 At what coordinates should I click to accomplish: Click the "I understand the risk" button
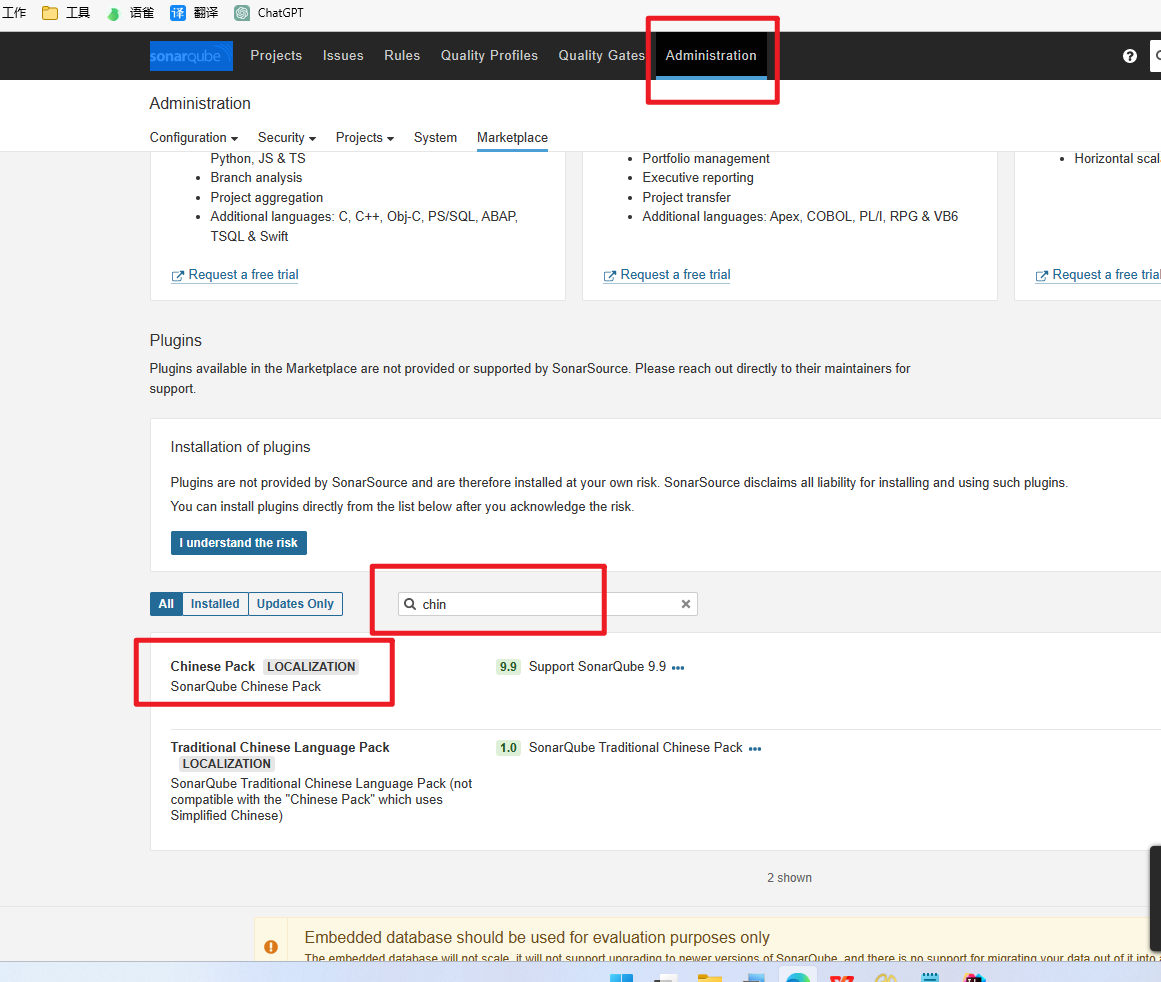click(x=238, y=543)
